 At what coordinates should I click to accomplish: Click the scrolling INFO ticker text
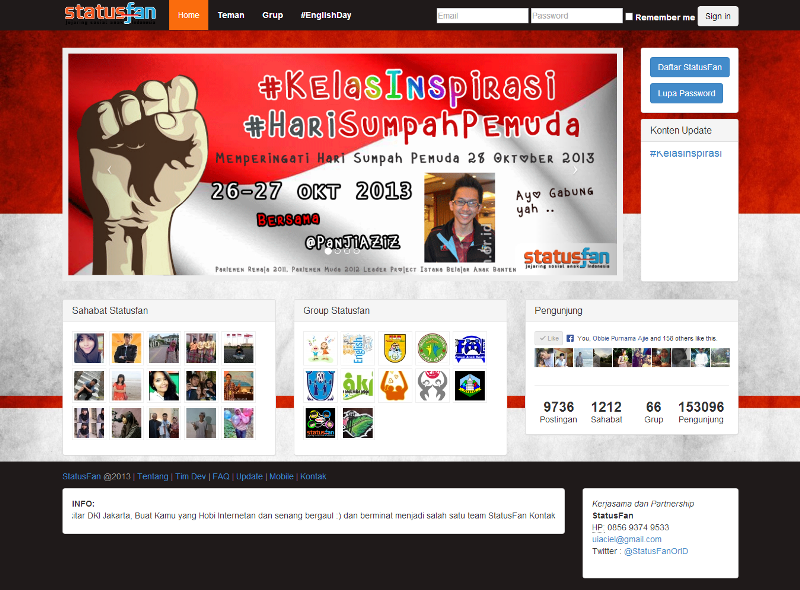click(313, 515)
